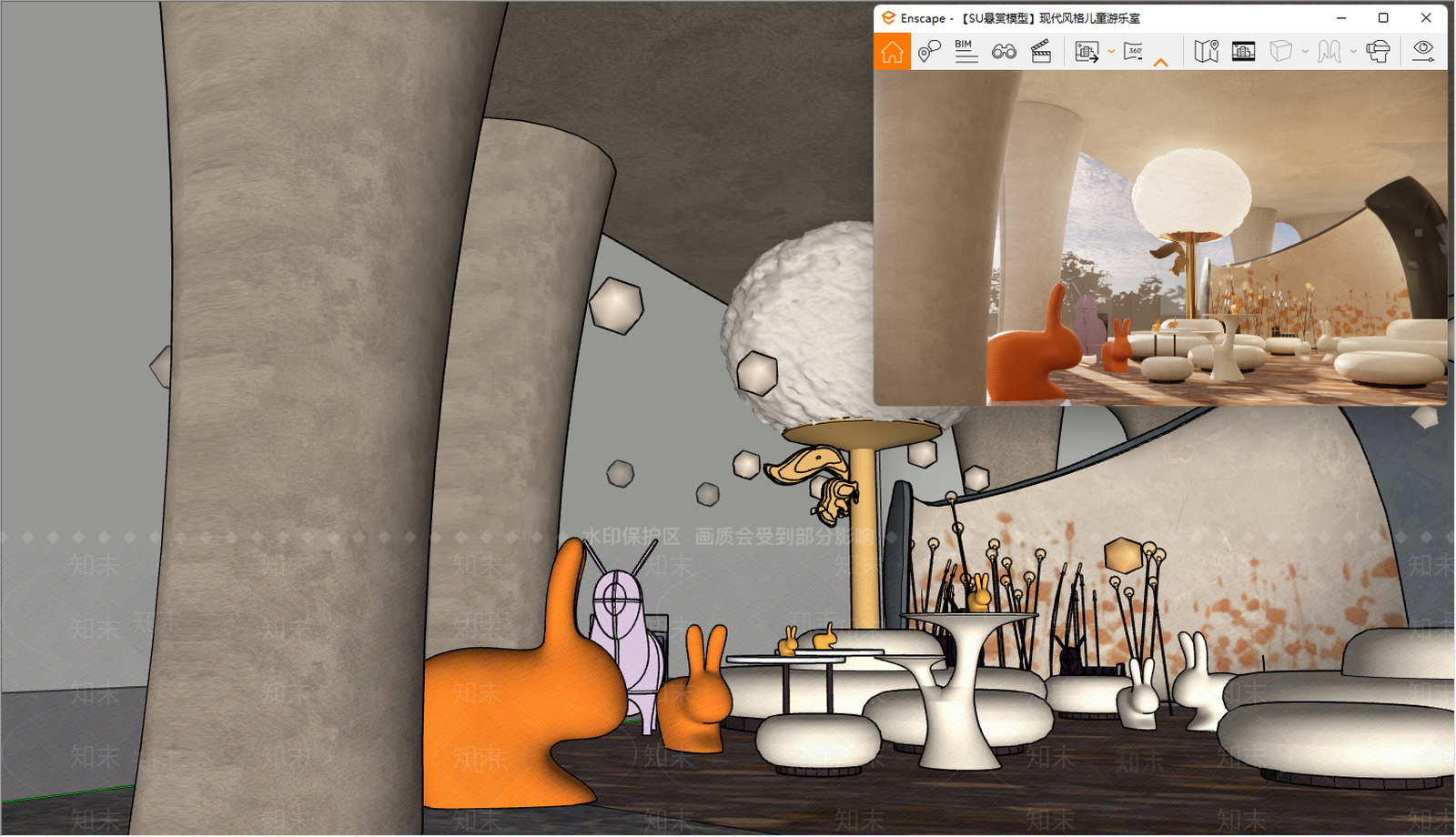Click the Enscape logo in the title bar

(888, 17)
